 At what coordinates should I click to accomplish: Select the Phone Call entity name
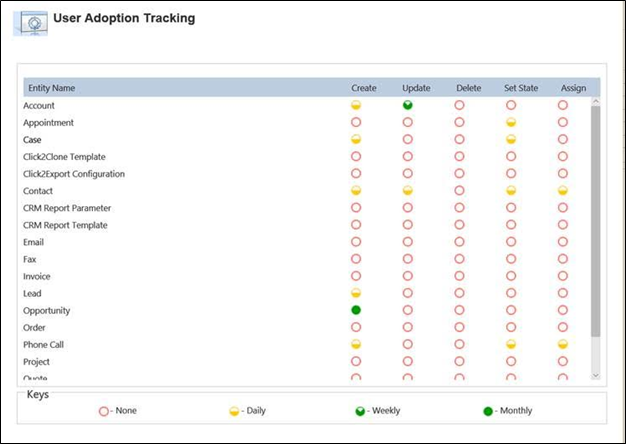coord(43,345)
